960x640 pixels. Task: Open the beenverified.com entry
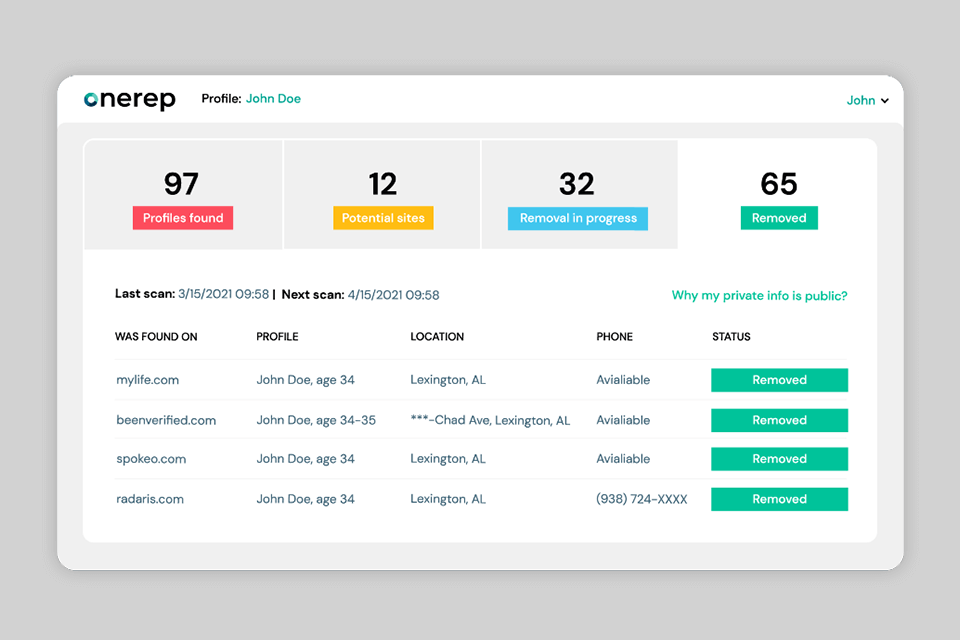(x=166, y=420)
